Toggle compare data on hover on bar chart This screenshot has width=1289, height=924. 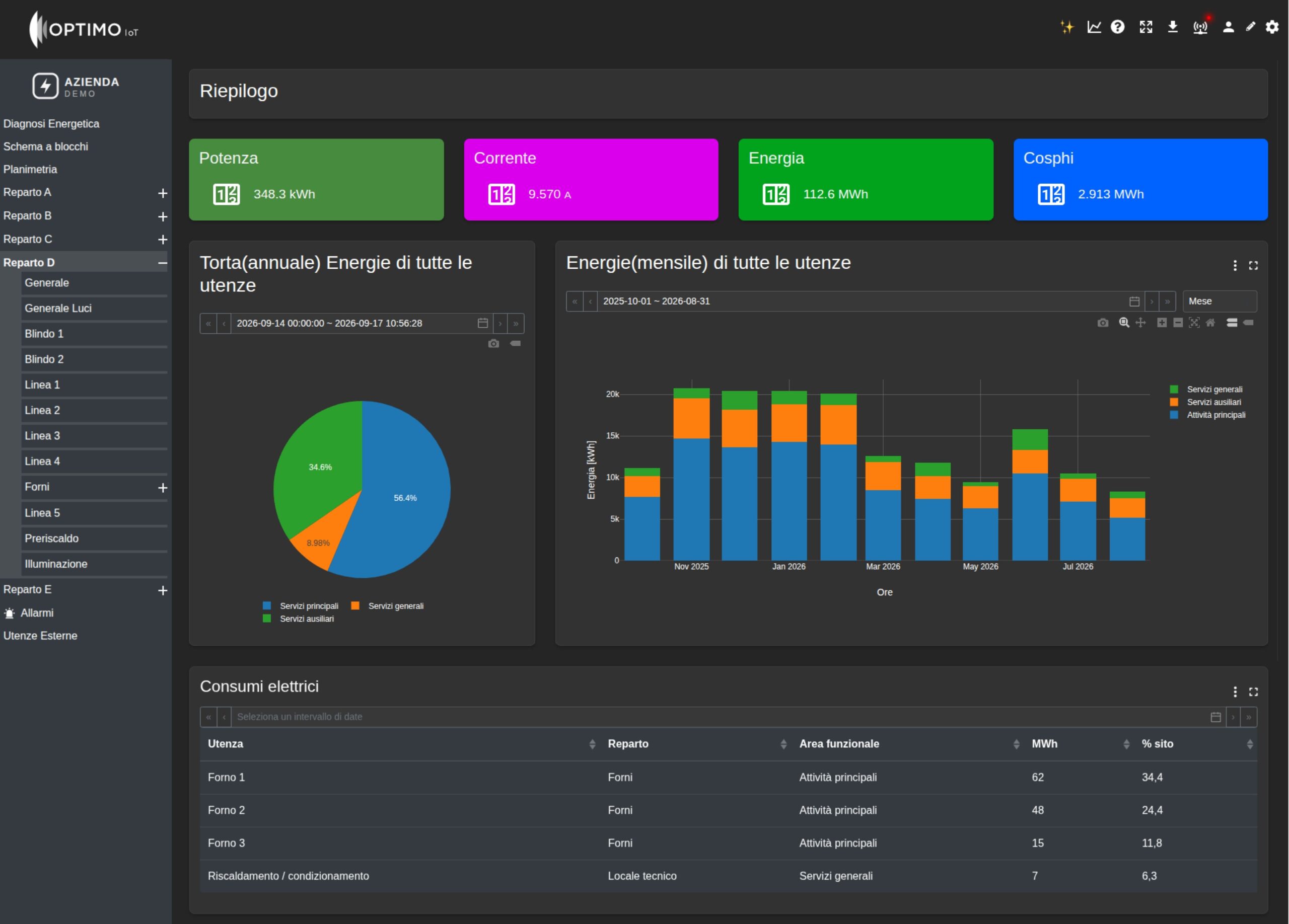(x=1232, y=323)
